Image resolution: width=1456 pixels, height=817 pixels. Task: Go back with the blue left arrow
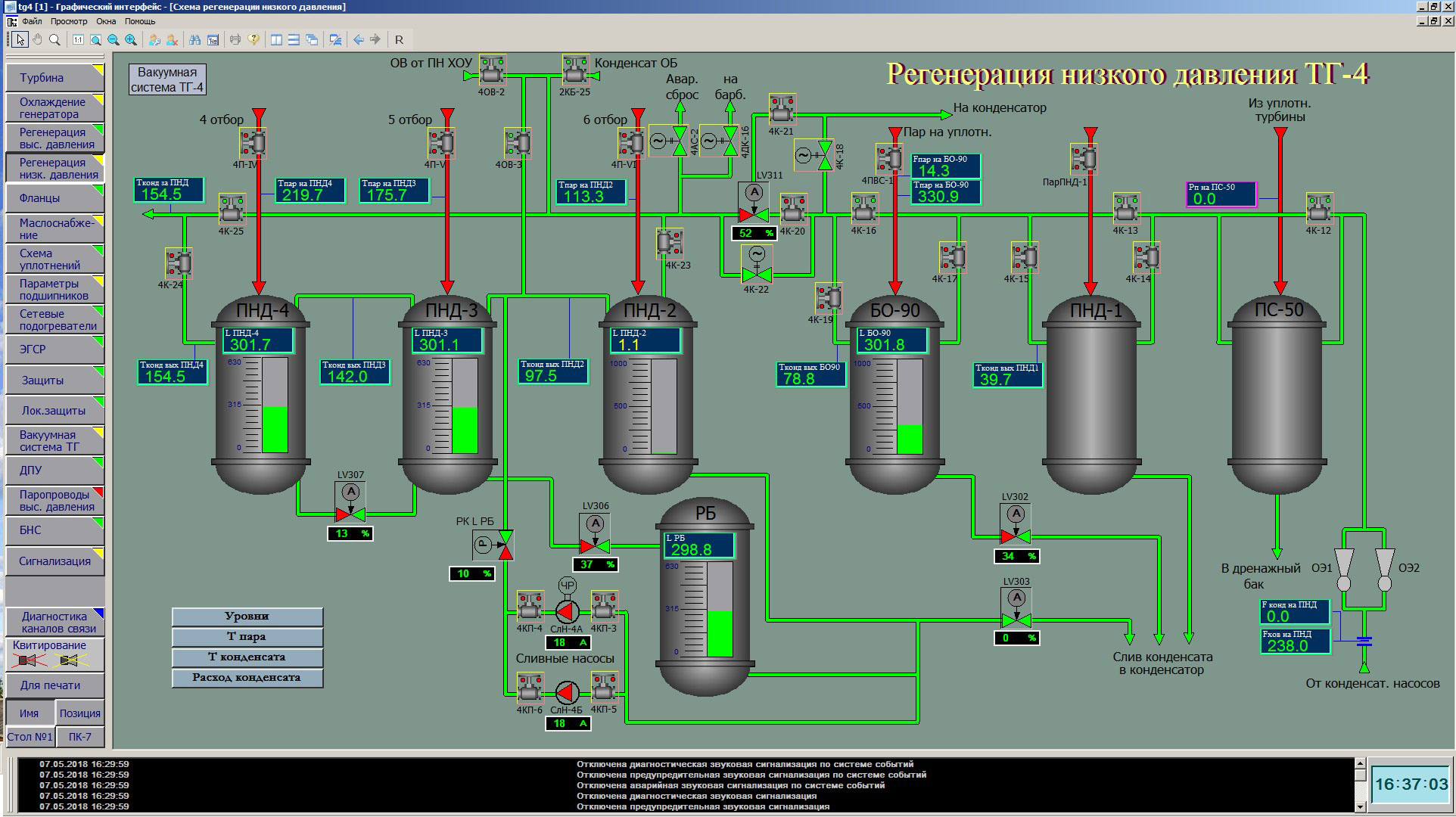point(358,40)
